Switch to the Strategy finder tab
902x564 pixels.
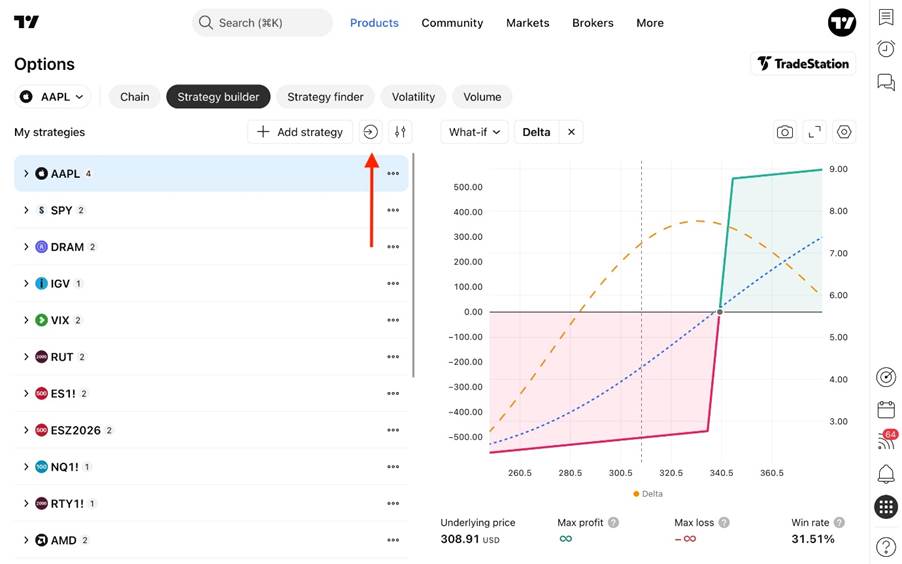326,97
